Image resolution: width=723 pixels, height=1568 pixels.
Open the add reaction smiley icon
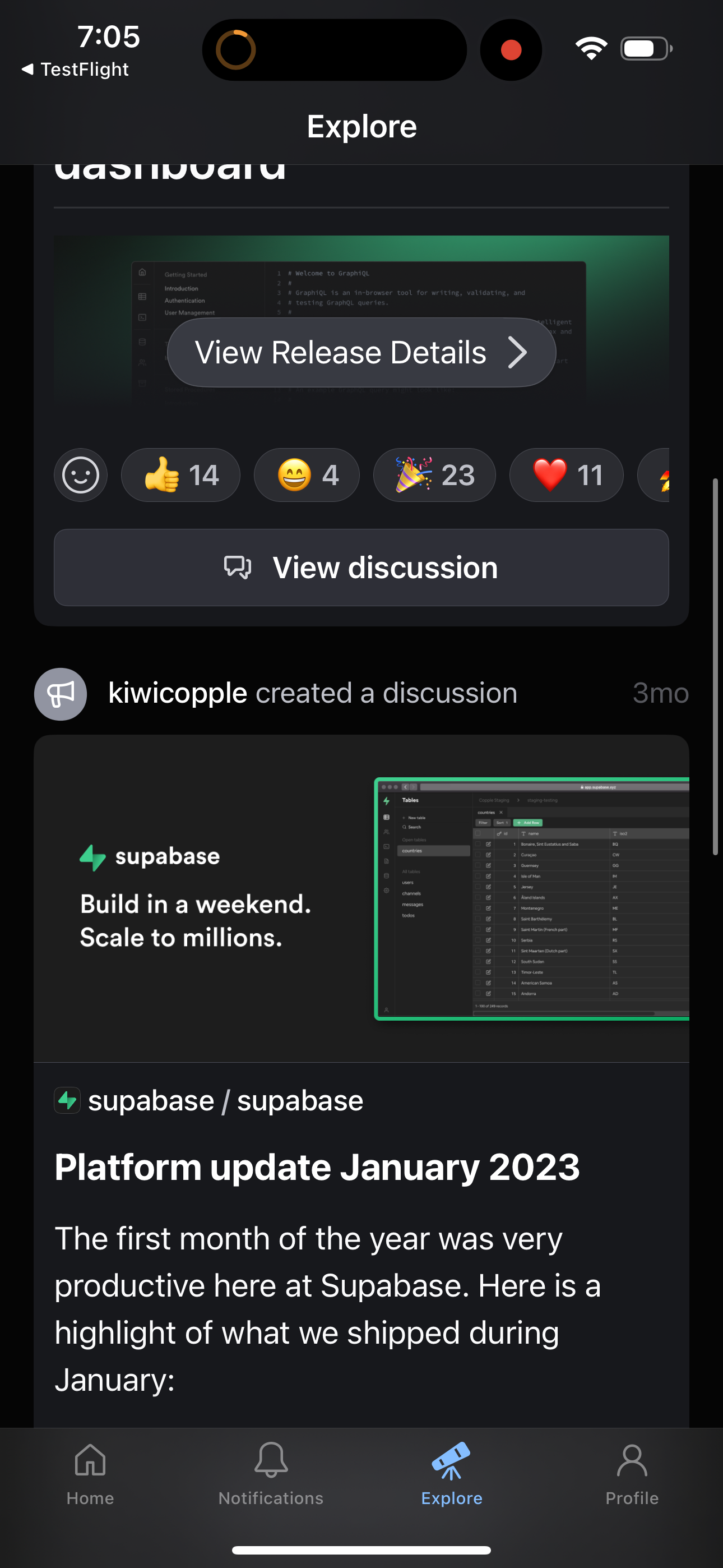click(81, 476)
